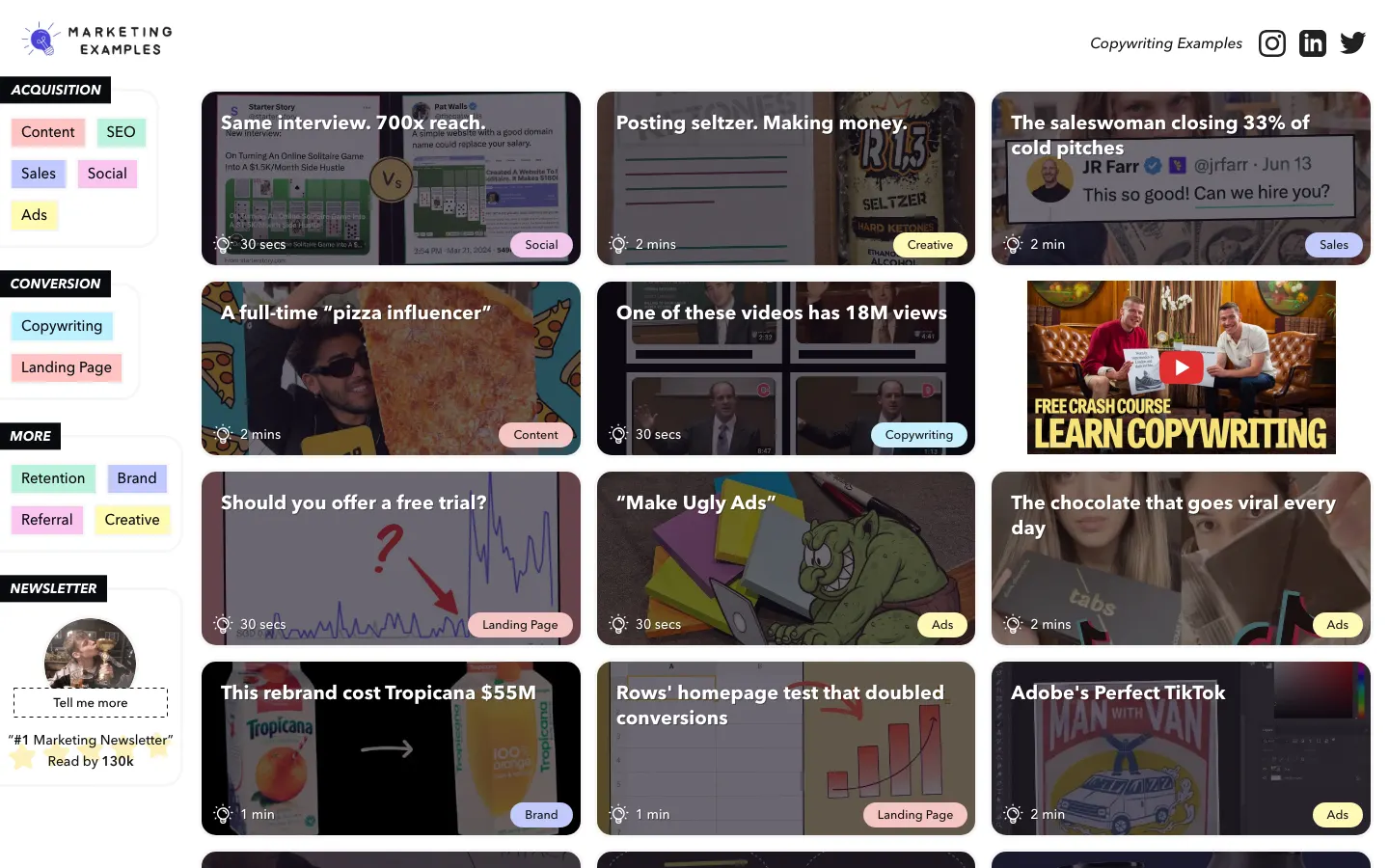The image size is (1389, 868).
Task: Click the Social badge on interview card
Action: [541, 245]
